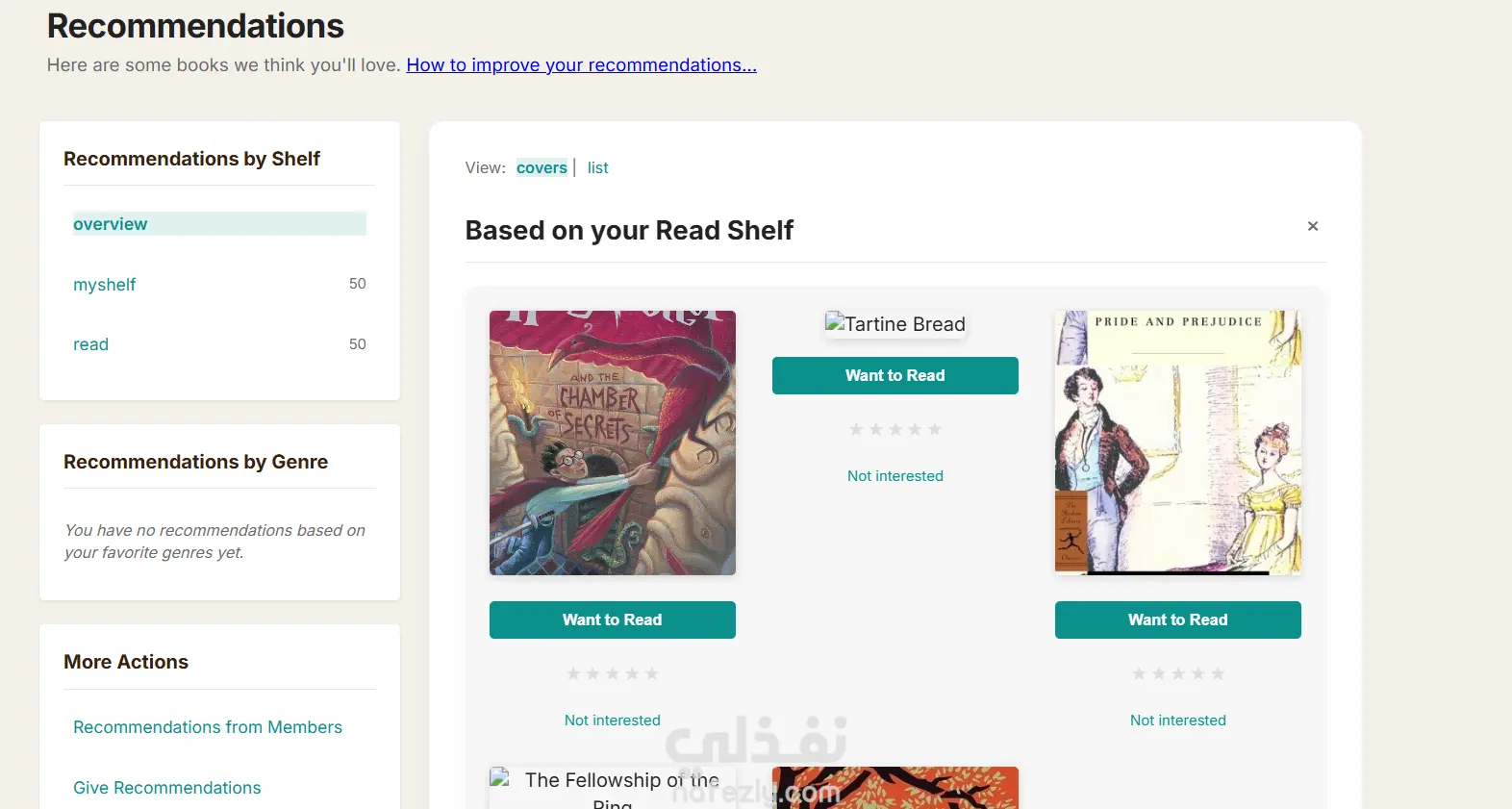Give Chamber of Secrets a one-star rating
The width and height of the screenshot is (1512, 809).
[573, 674]
